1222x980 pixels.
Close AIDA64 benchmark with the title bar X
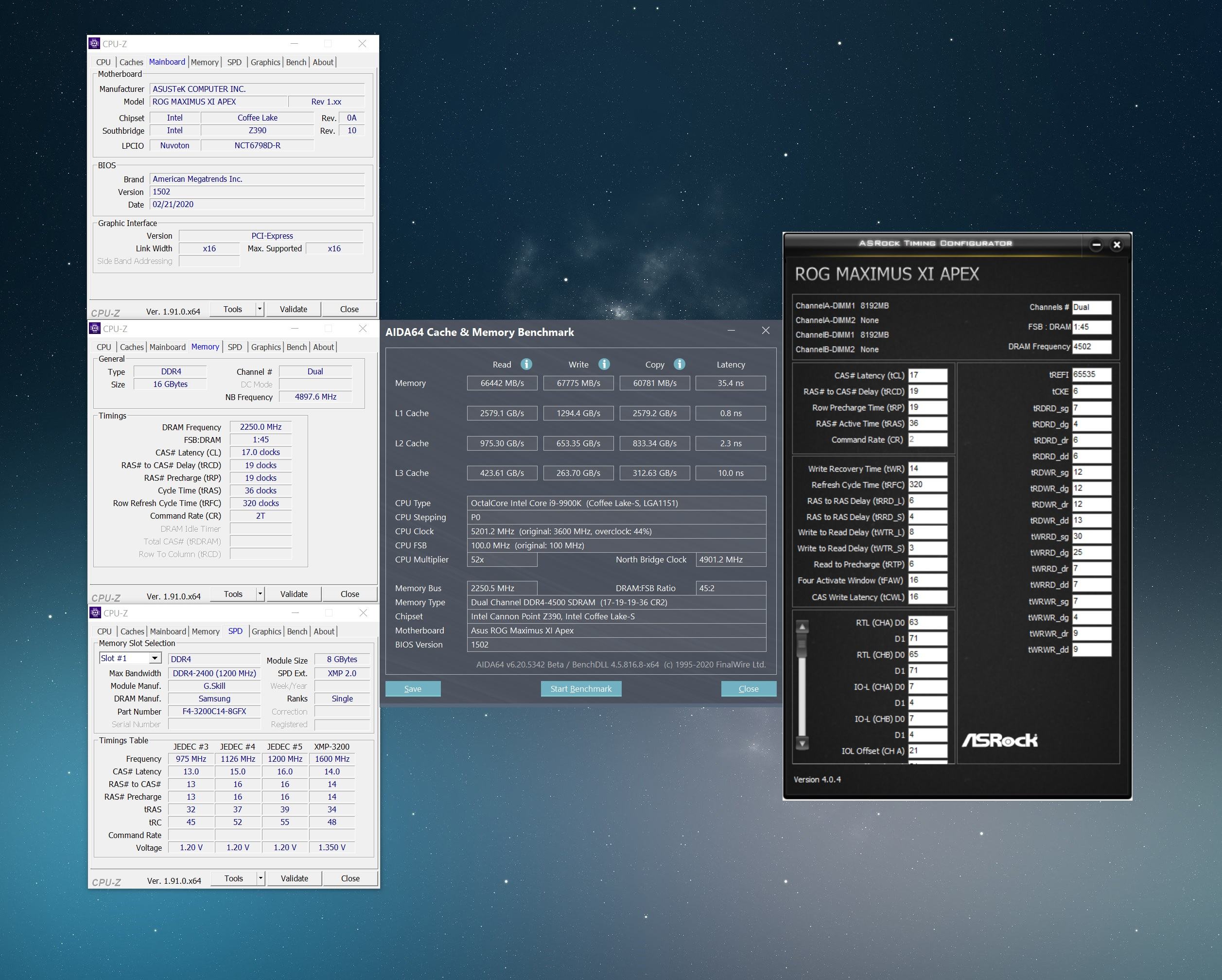766,331
